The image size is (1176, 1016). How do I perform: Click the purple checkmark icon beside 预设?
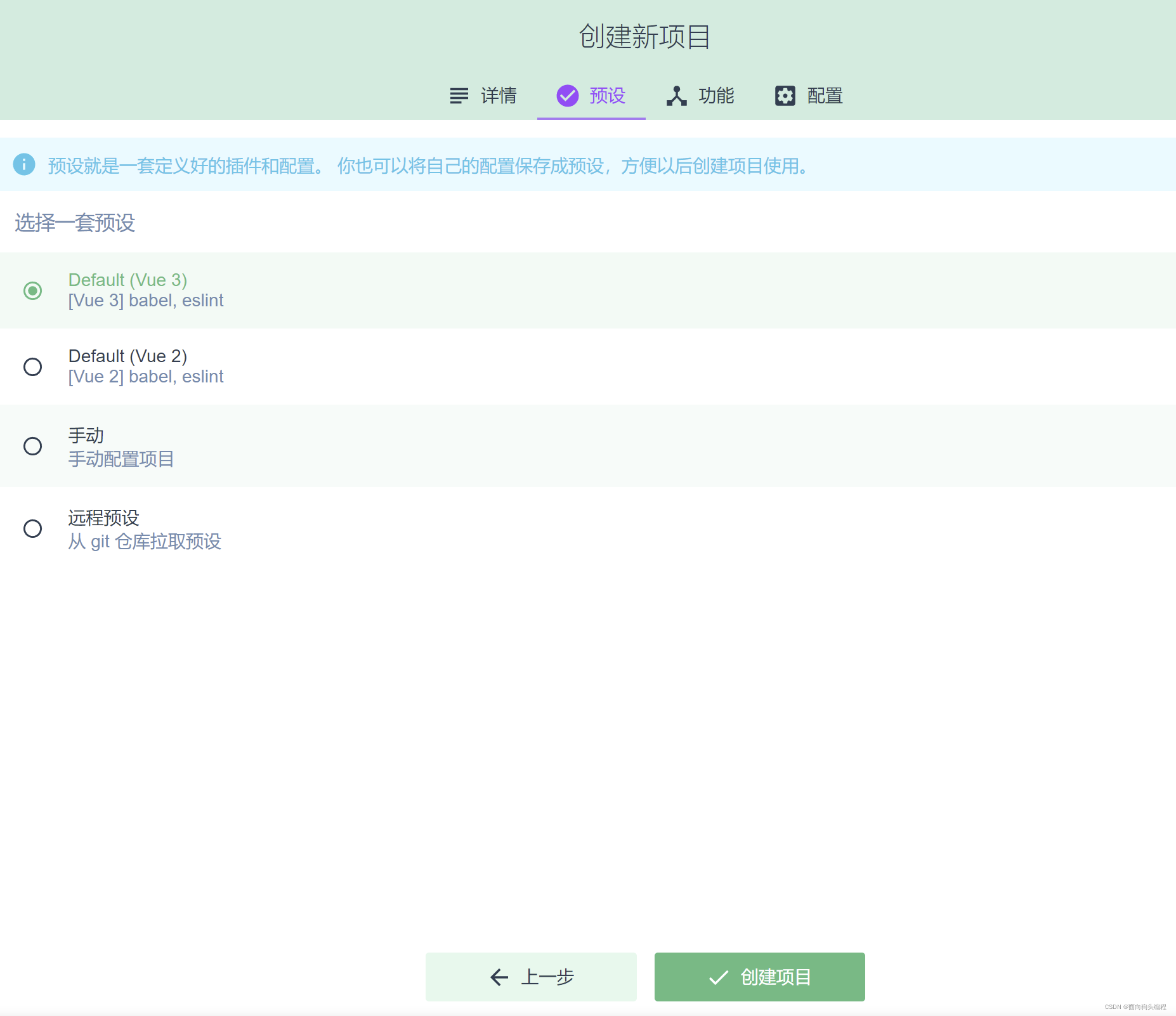click(566, 96)
